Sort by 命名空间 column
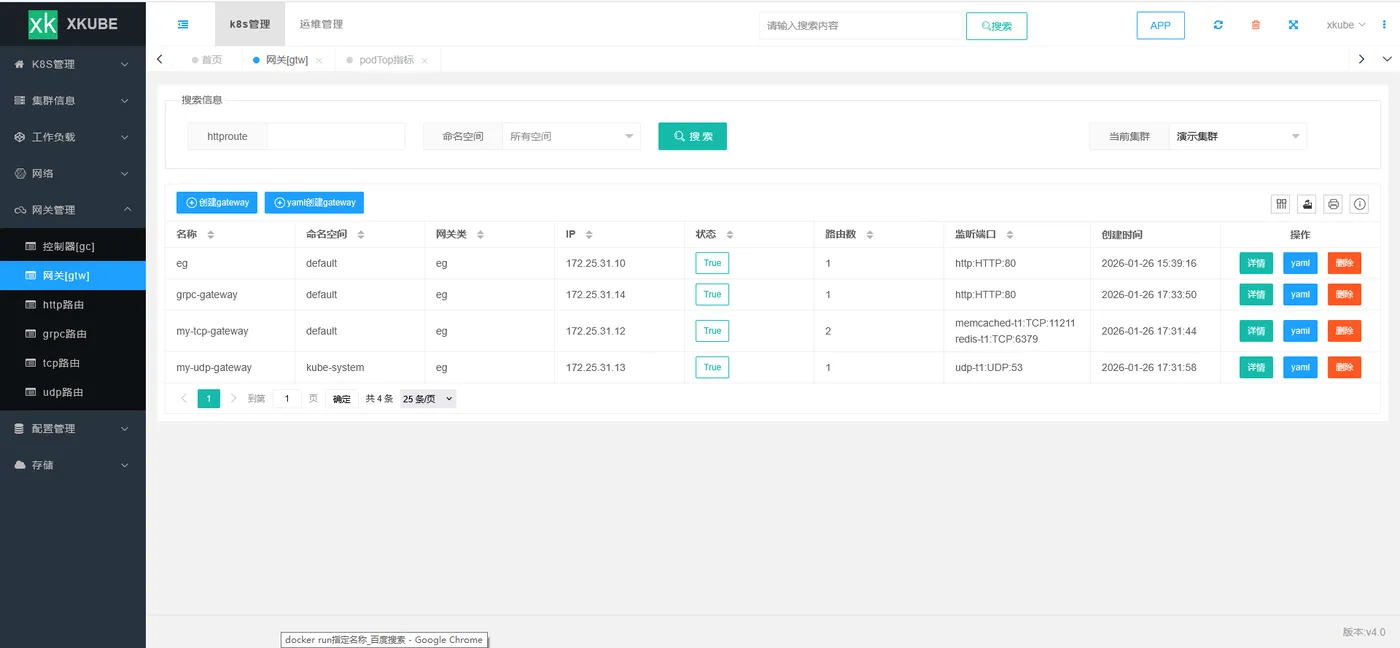Screen dimensions: 1400x648 (361, 235)
